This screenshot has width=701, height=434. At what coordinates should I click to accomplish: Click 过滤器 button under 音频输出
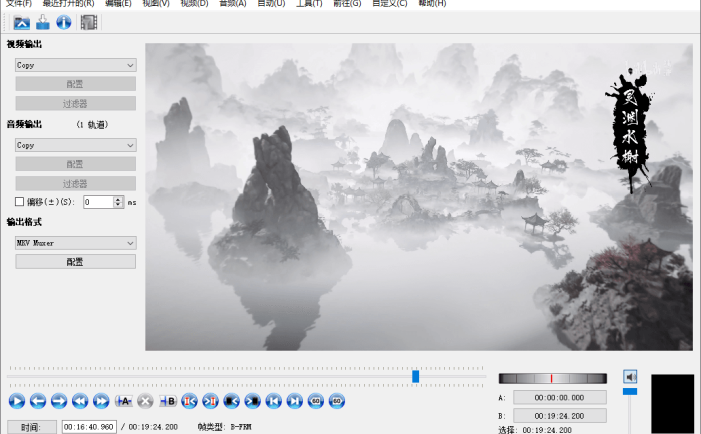click(x=76, y=184)
